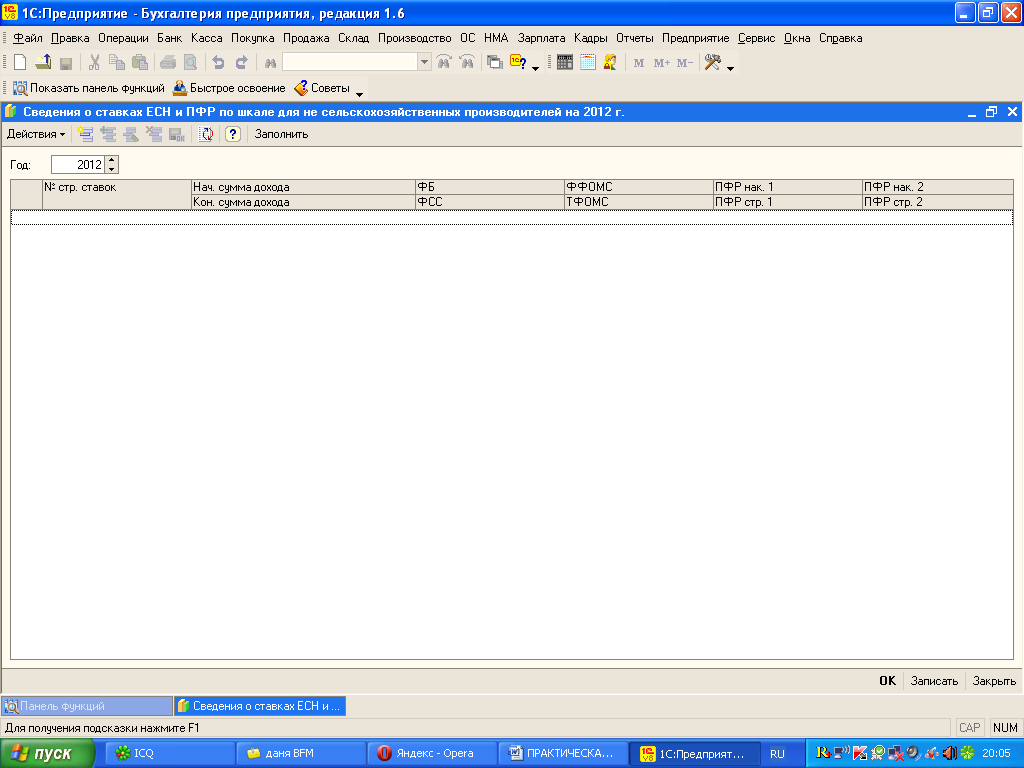Click the user icon with the lock

610,63
